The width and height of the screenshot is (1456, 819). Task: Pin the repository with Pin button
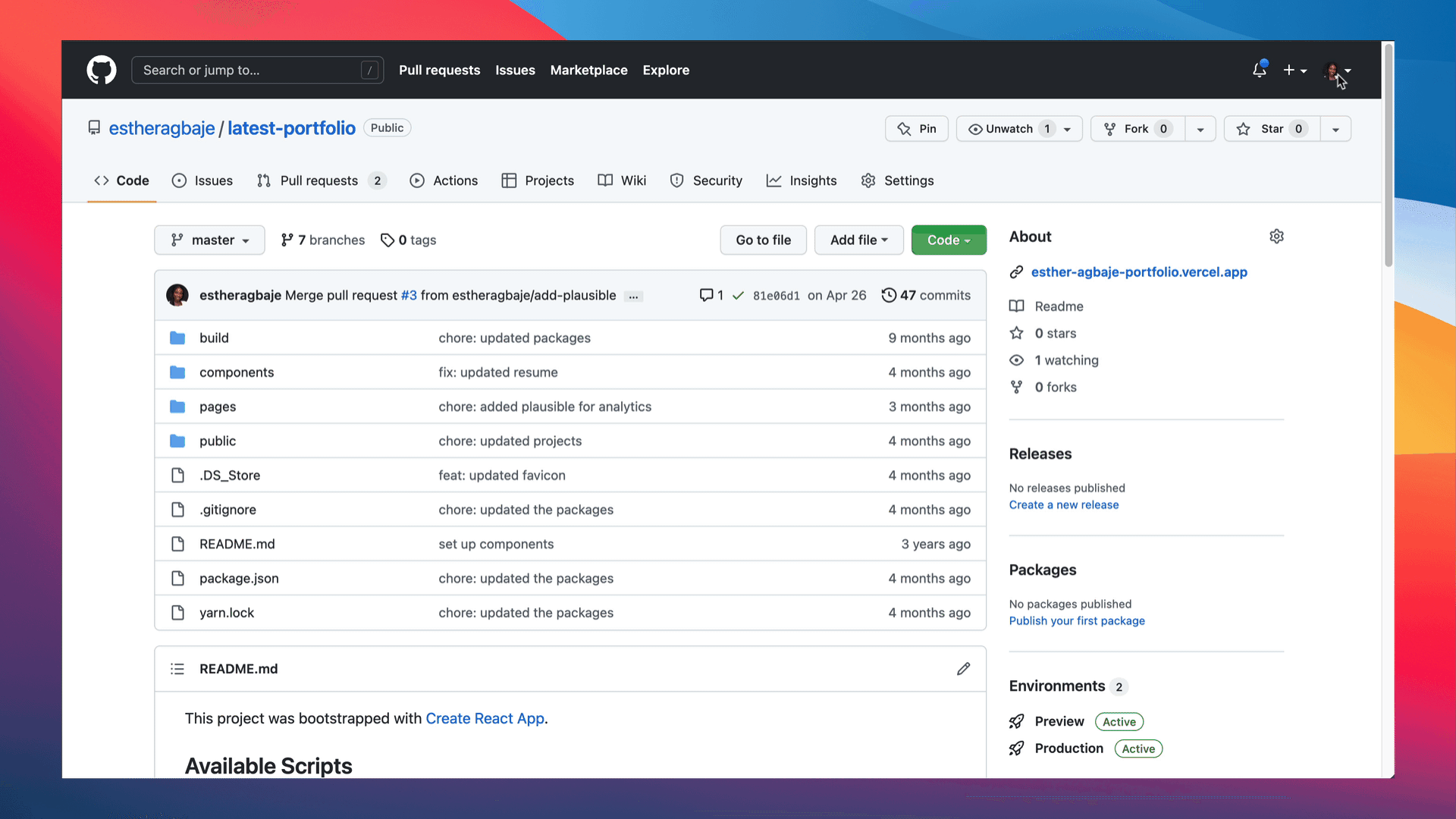(x=917, y=129)
